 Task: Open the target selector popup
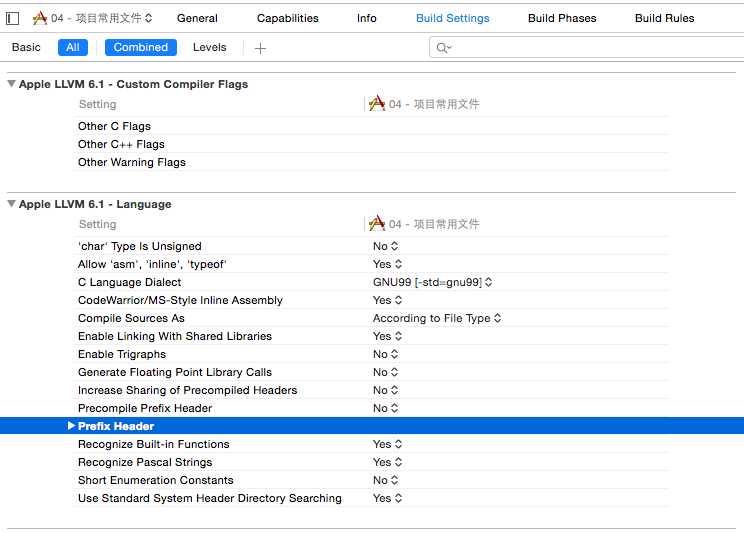[x=93, y=18]
